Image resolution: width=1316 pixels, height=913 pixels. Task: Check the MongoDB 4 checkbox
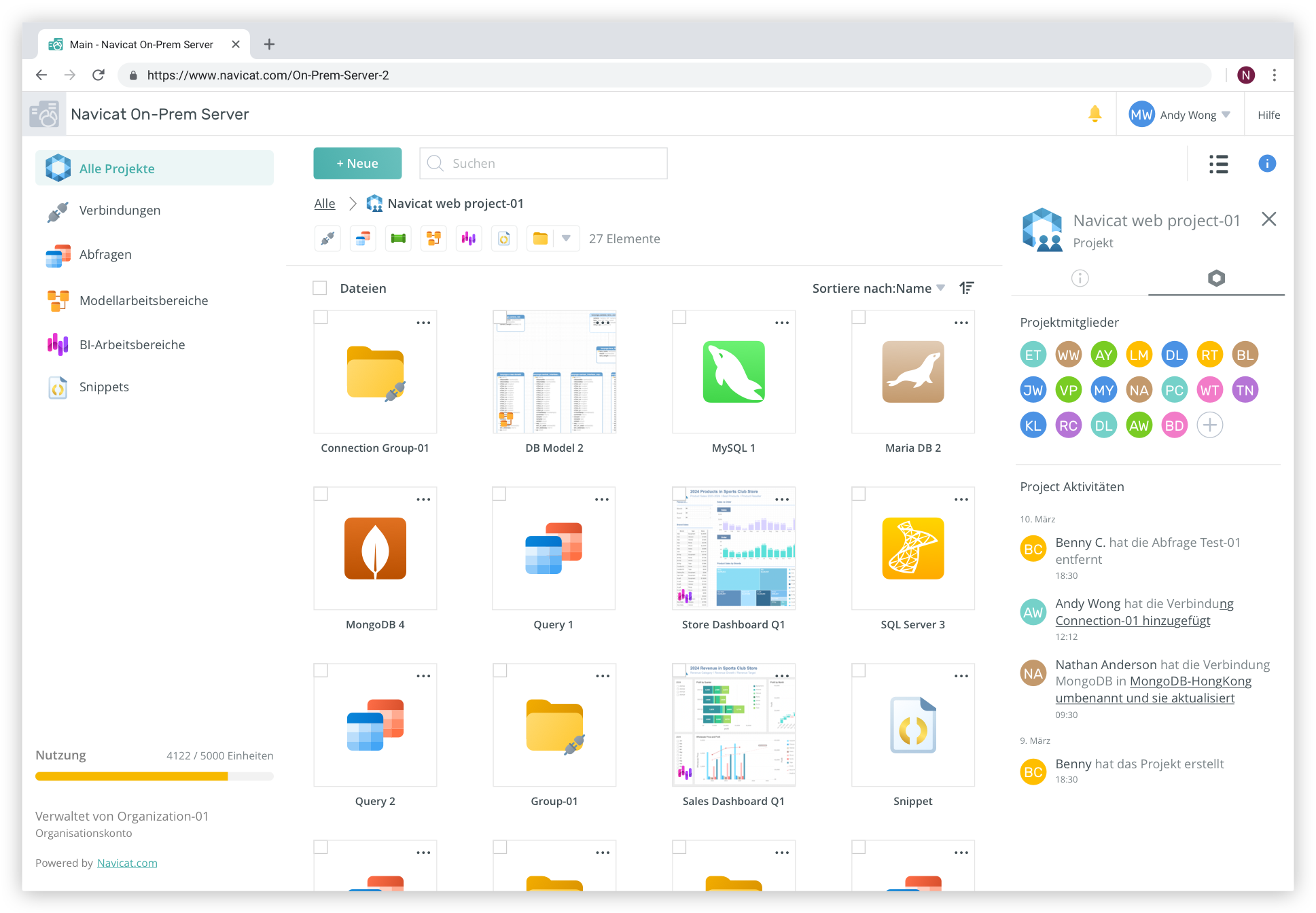(x=321, y=494)
